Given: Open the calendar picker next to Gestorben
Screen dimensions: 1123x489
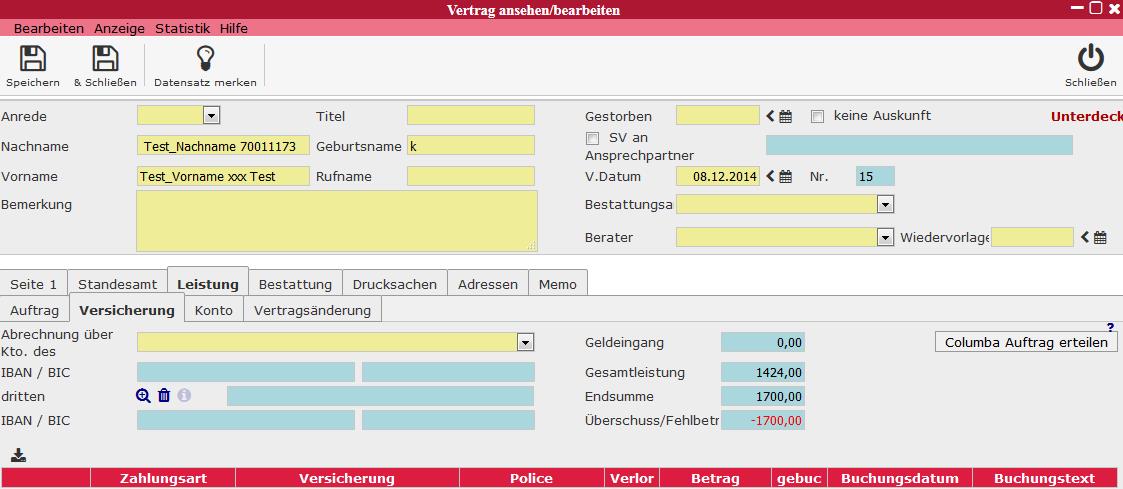Looking at the screenshot, I should pos(786,117).
